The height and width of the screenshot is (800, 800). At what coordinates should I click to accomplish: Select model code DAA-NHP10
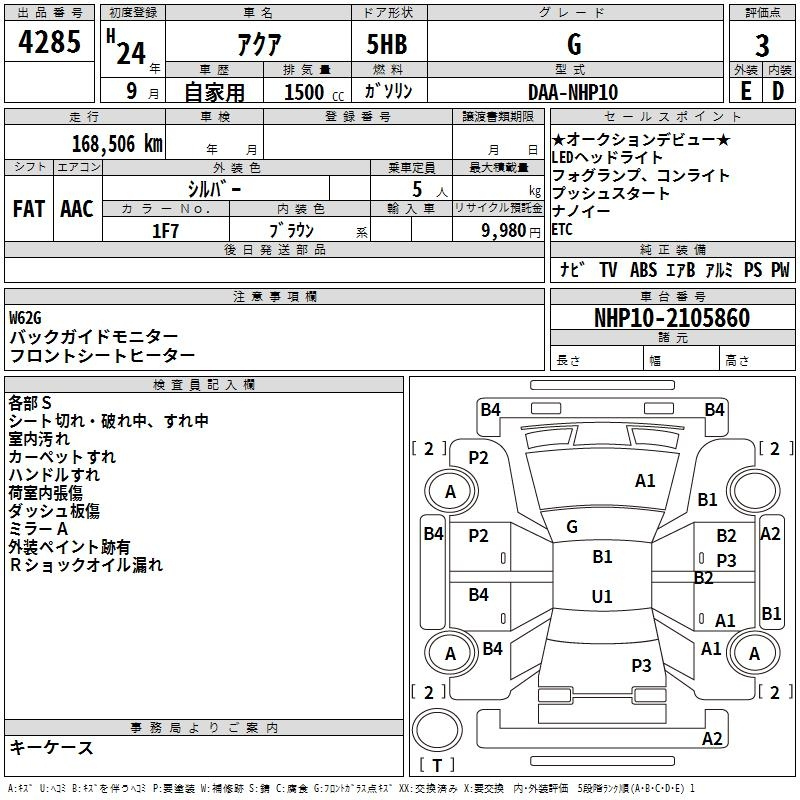573,92
